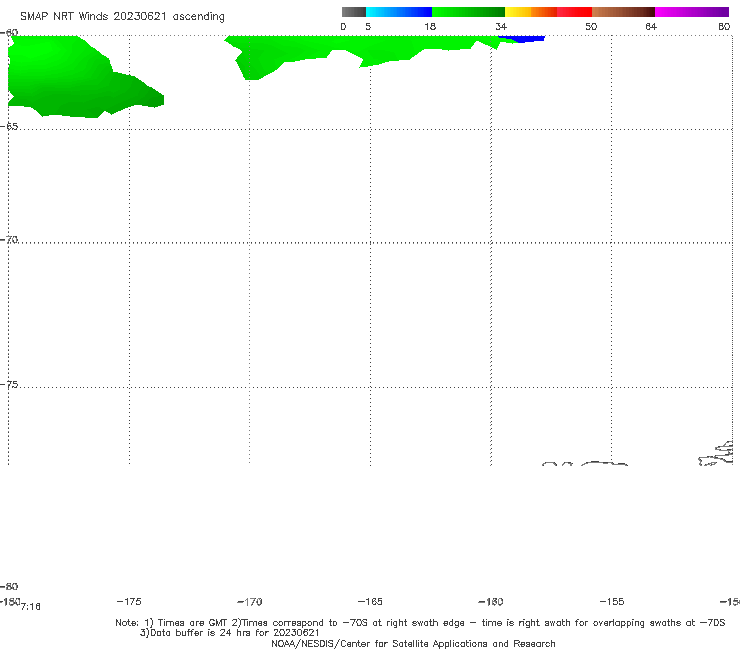
Task: Click the title "SMAP NRT Winds 20230621 ascending"
Action: tap(122, 17)
